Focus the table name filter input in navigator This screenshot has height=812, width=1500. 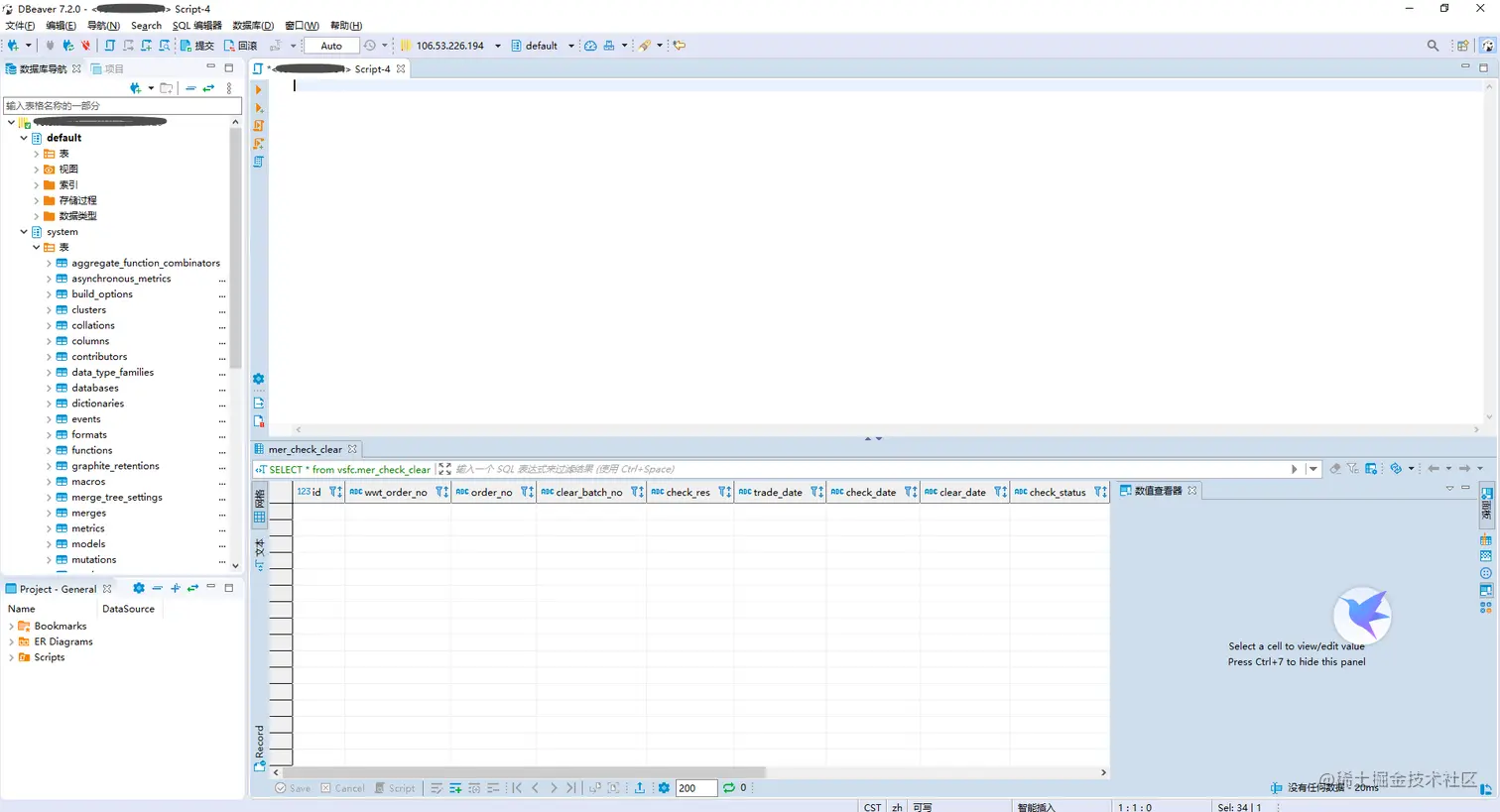pyautogui.click(x=122, y=105)
